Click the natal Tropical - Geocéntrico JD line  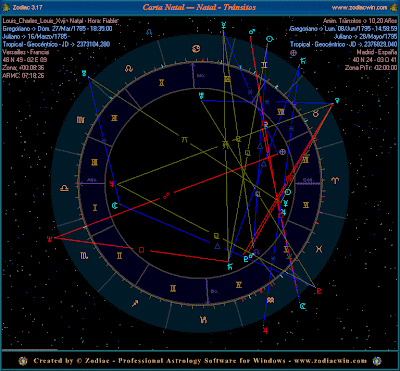point(56,44)
